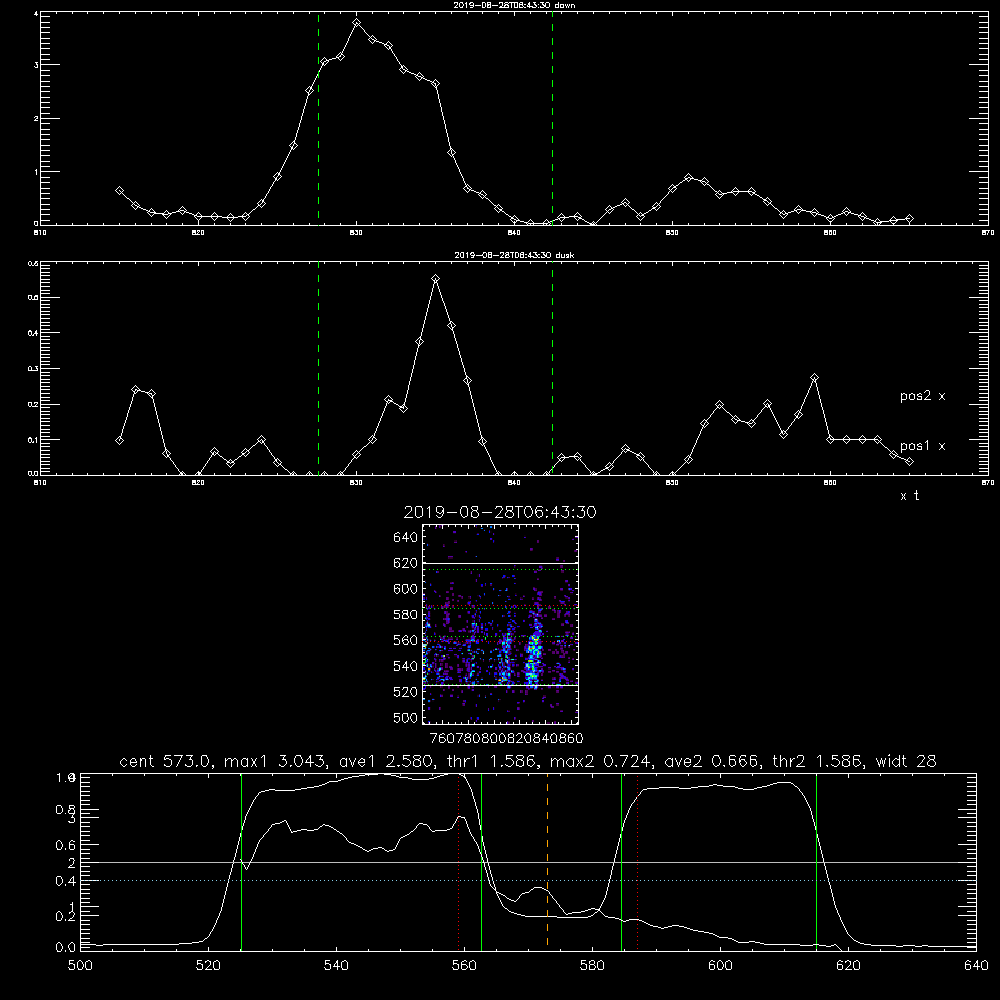
Task: Click the 'widt 28' value
Action: tap(906, 761)
